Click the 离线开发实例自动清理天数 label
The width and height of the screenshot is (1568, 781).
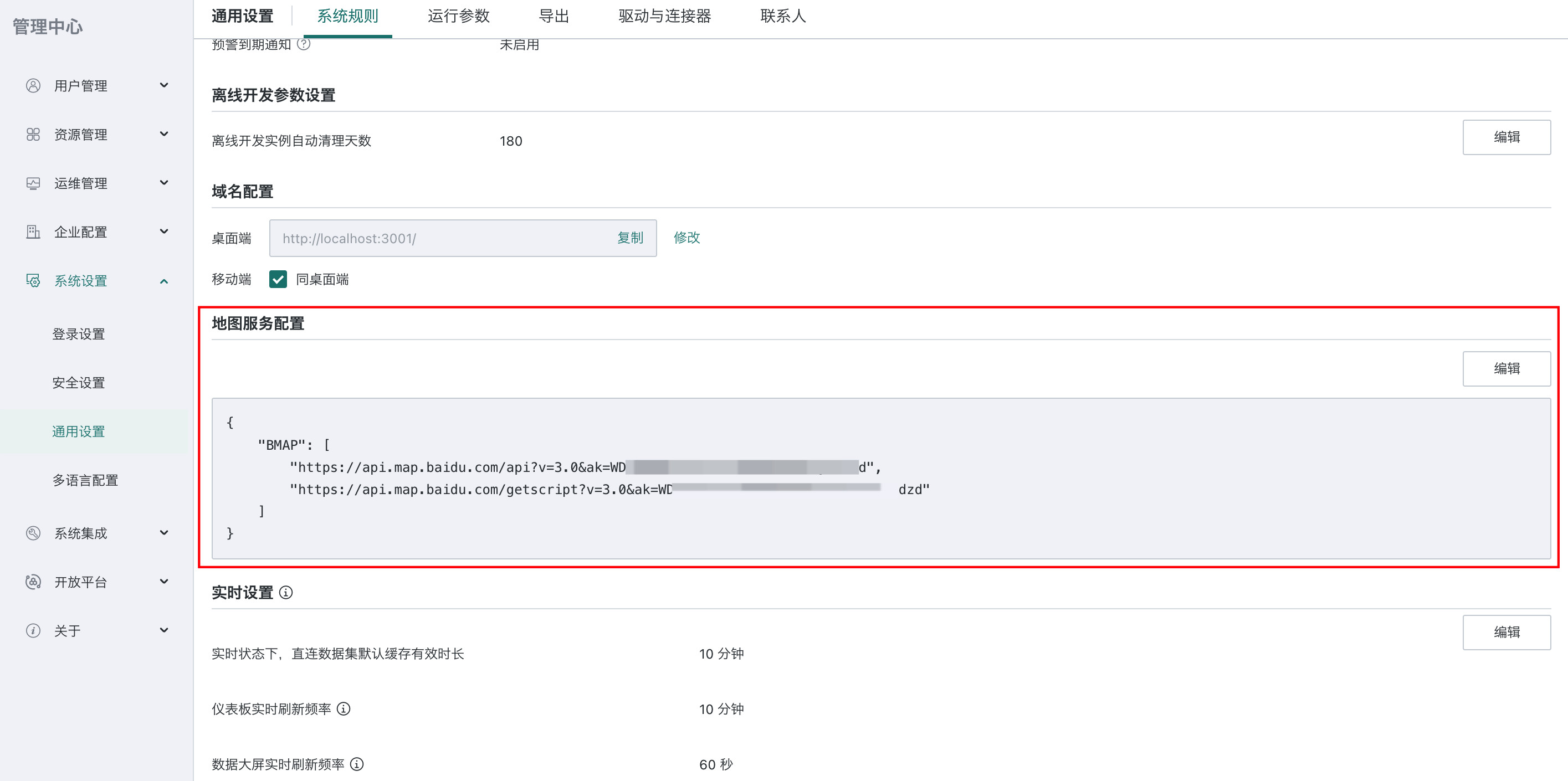(291, 141)
